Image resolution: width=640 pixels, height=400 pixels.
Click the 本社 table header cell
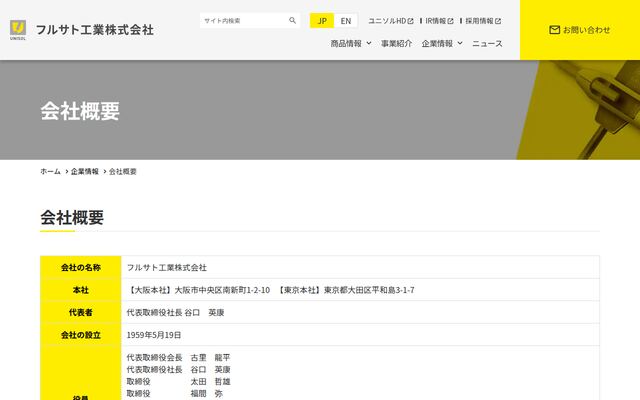[81, 290]
